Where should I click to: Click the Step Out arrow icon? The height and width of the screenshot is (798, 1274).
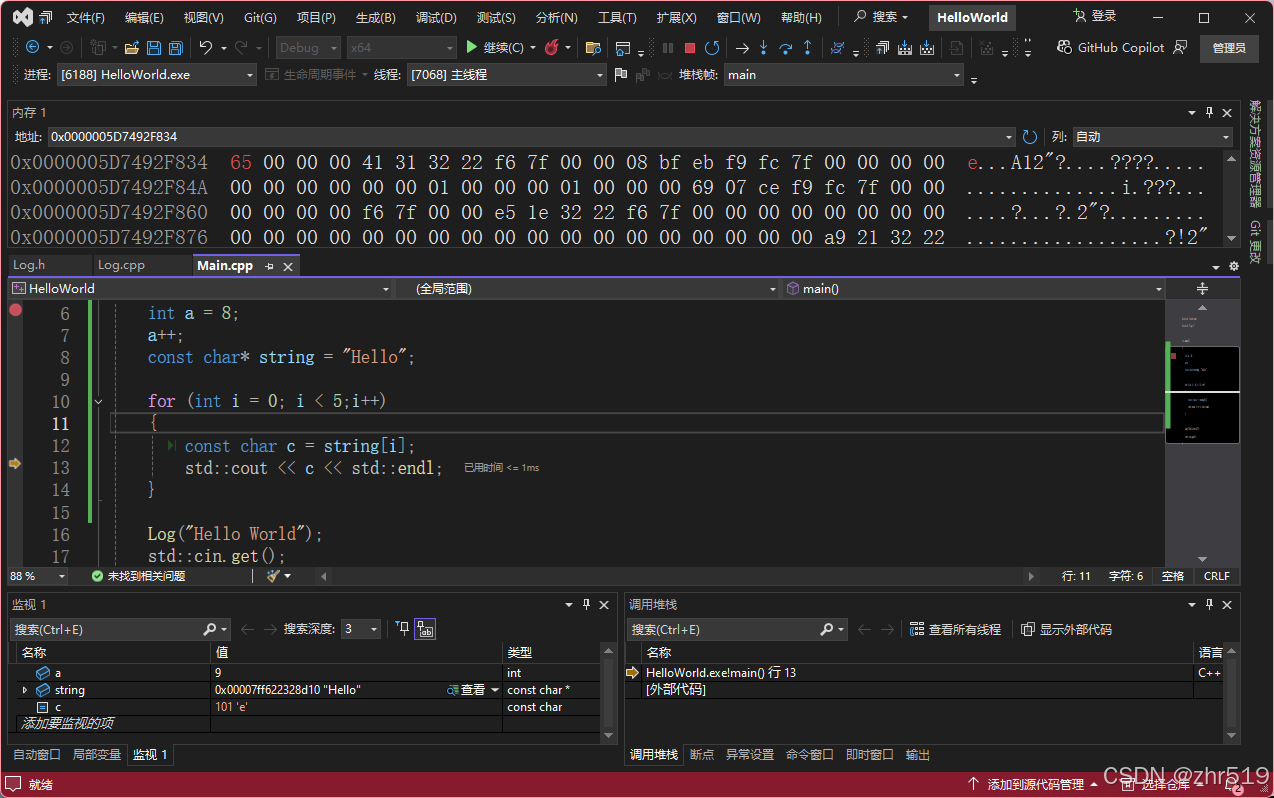pyautogui.click(x=807, y=47)
